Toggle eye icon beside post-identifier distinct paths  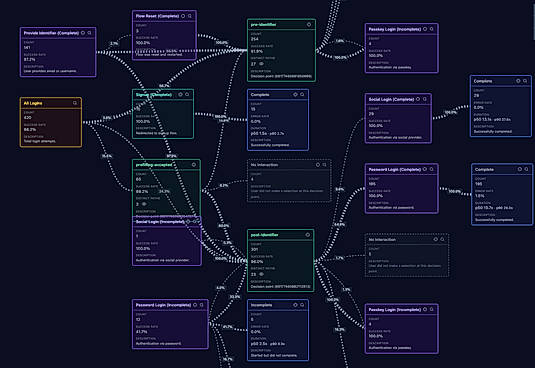coord(262,274)
